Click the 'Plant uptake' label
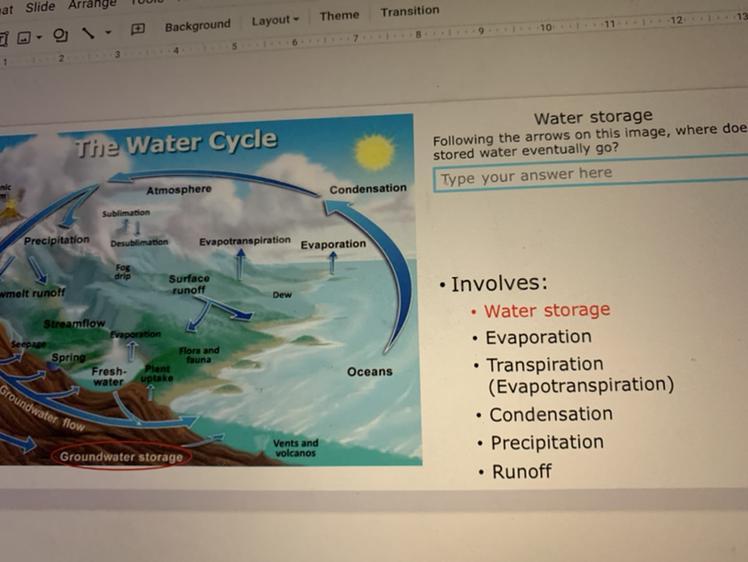The image size is (748, 562). (x=157, y=373)
